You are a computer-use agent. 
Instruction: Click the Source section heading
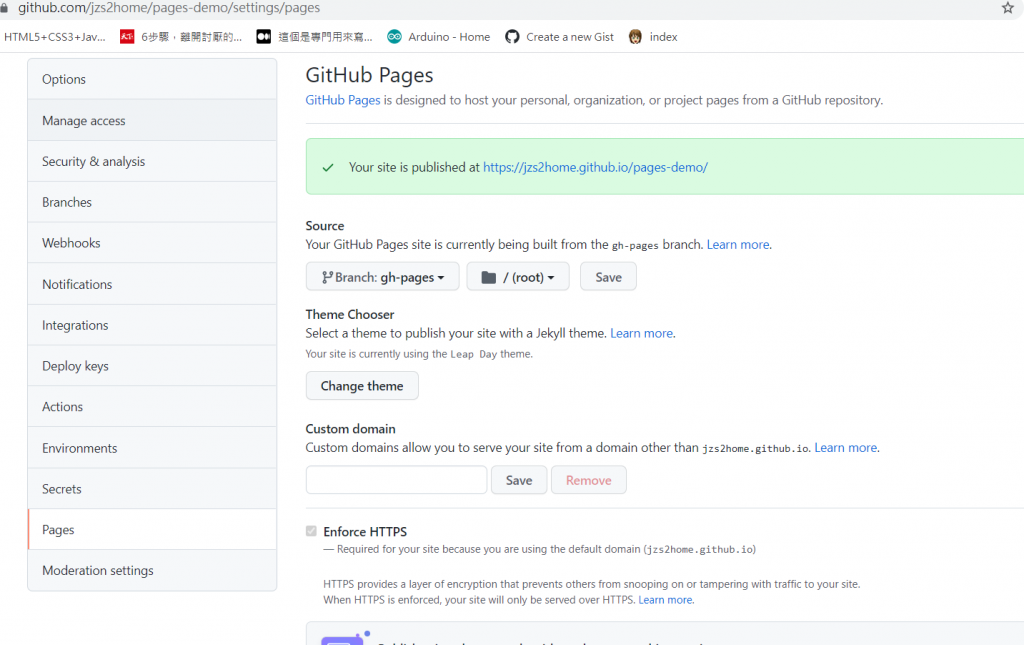(x=325, y=225)
